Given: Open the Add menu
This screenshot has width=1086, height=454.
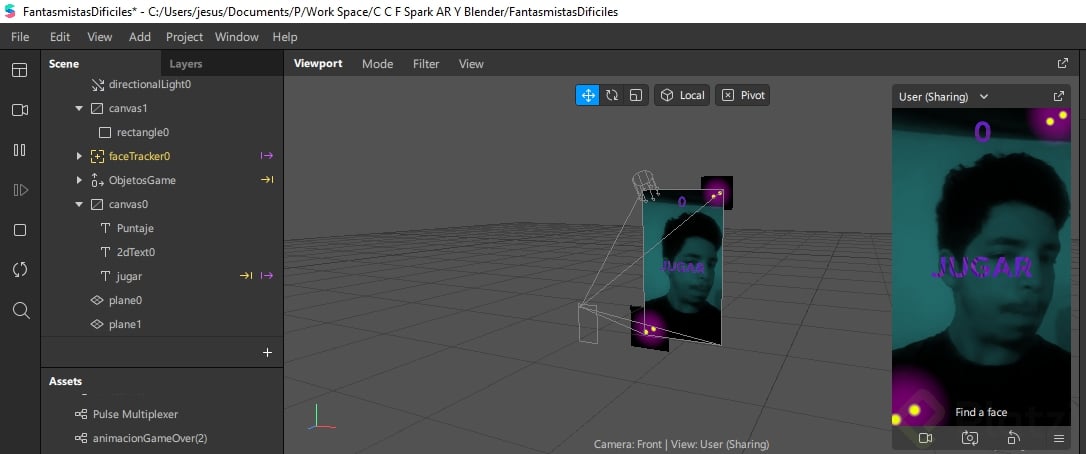Looking at the screenshot, I should 140,37.
